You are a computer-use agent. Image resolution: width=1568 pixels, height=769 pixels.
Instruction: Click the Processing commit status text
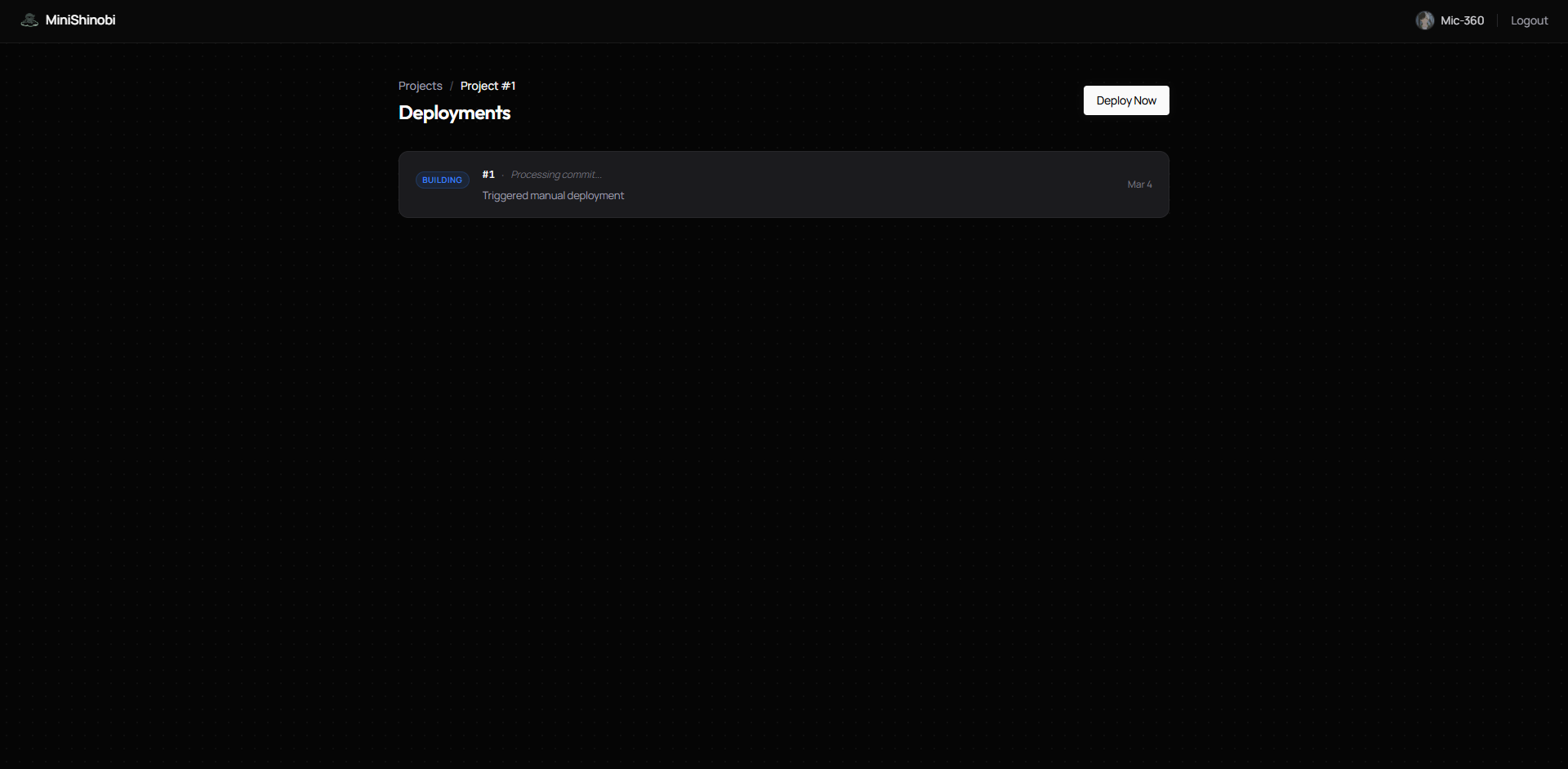coord(555,174)
